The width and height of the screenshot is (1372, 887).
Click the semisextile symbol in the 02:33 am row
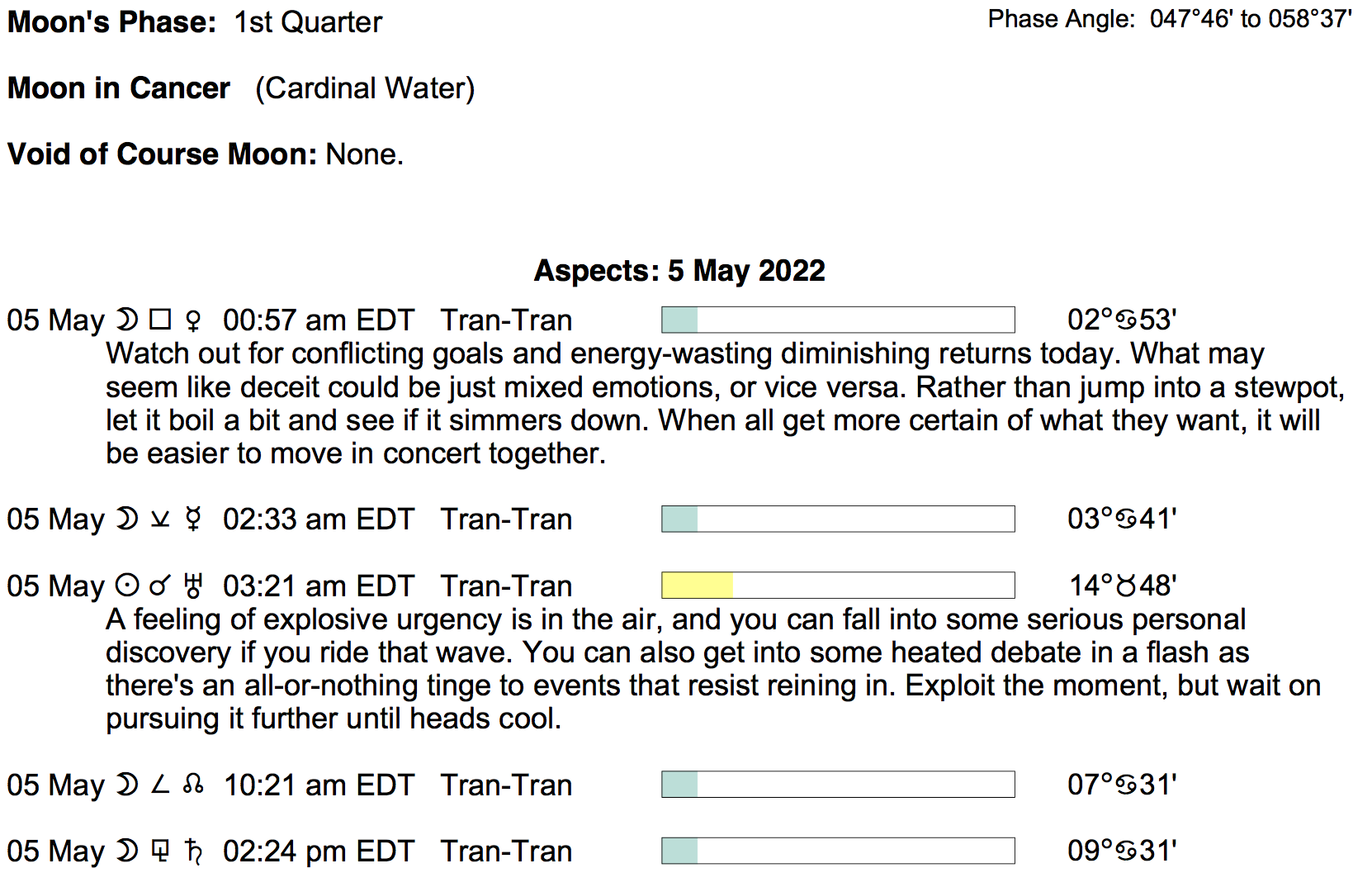[x=160, y=519]
